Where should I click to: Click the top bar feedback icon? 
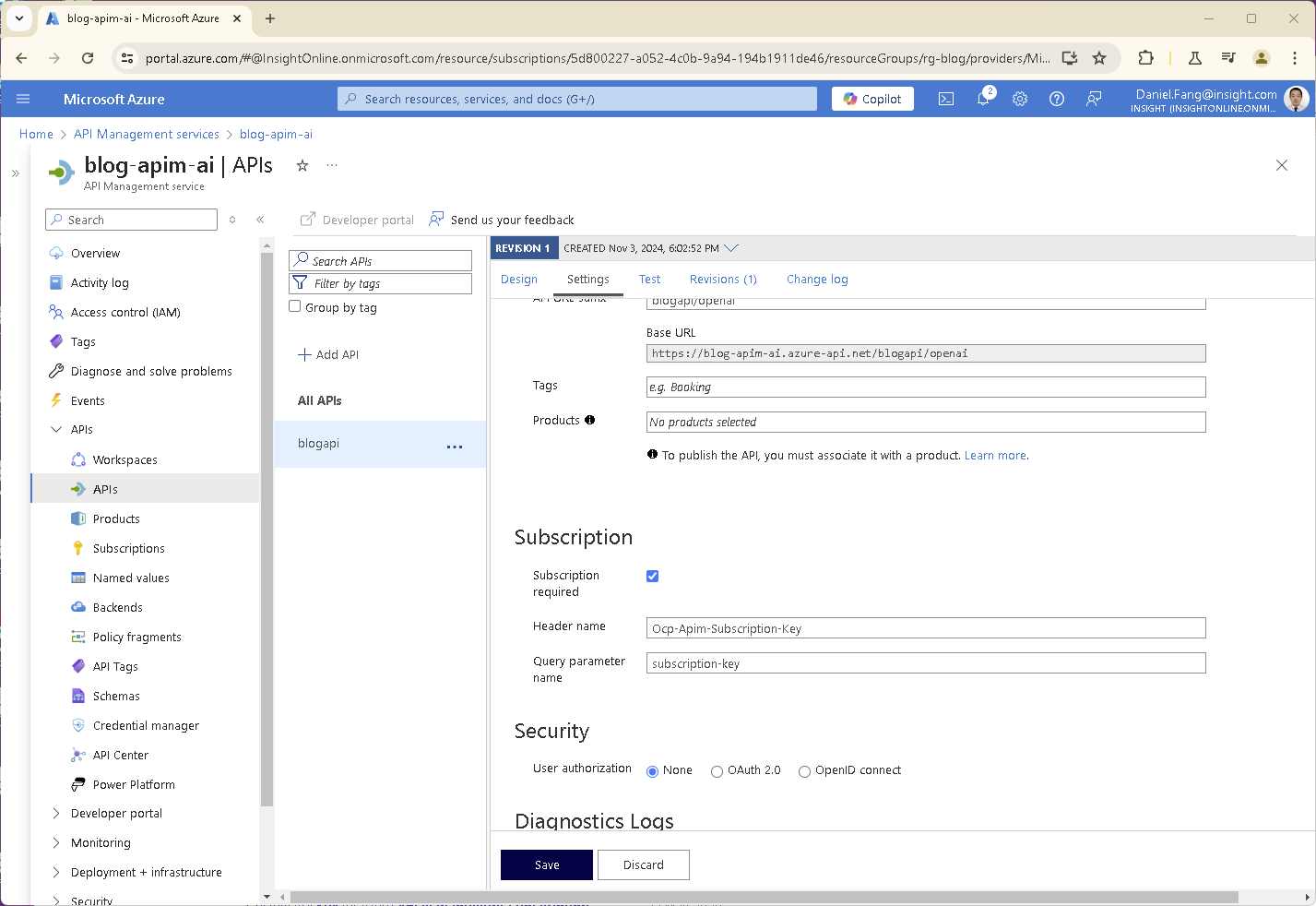(1094, 99)
